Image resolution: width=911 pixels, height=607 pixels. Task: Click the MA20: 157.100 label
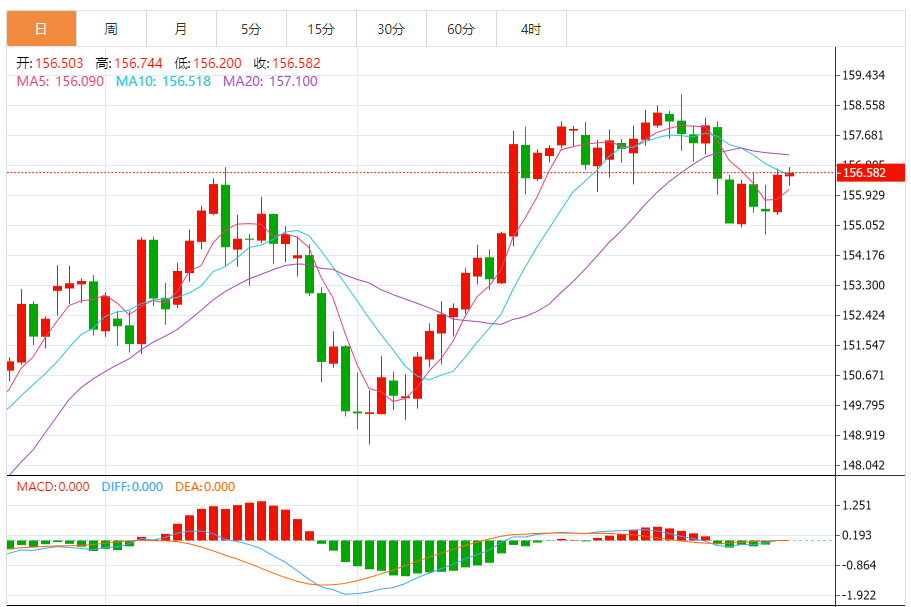[x=270, y=81]
